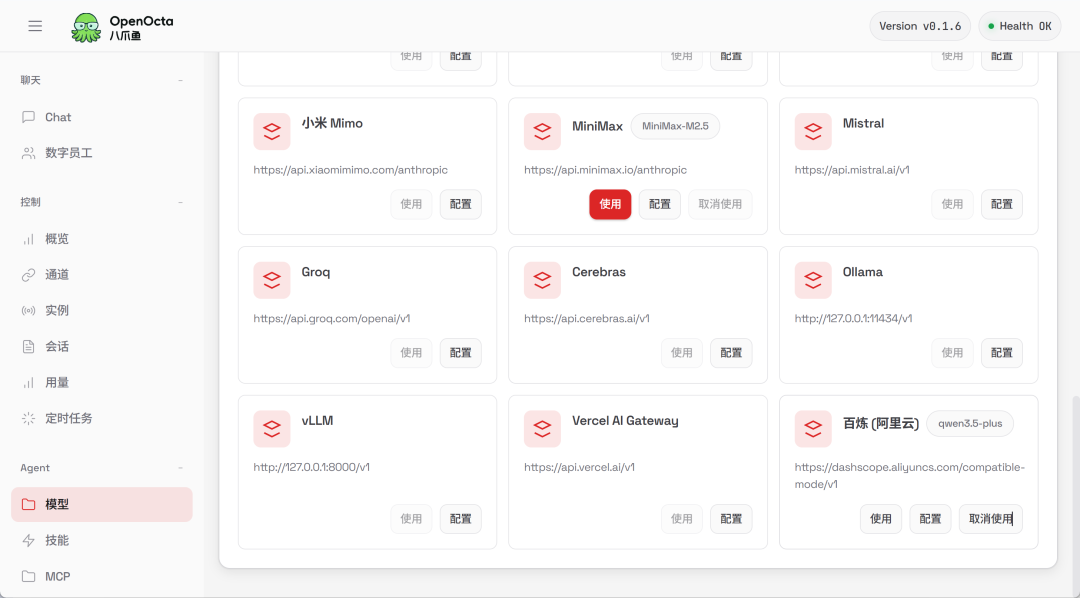Screen dimensions: 1080x598
Task: Click the api.xiaomimimo.com/anthropic URL text
Action: (x=351, y=169)
